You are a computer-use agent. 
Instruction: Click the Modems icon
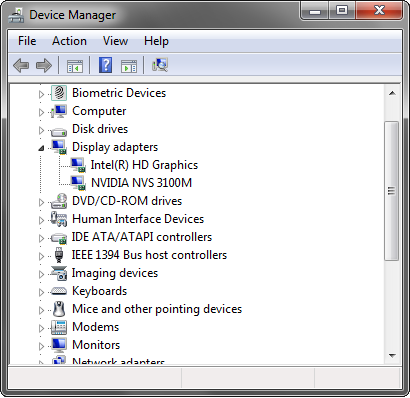coord(59,327)
